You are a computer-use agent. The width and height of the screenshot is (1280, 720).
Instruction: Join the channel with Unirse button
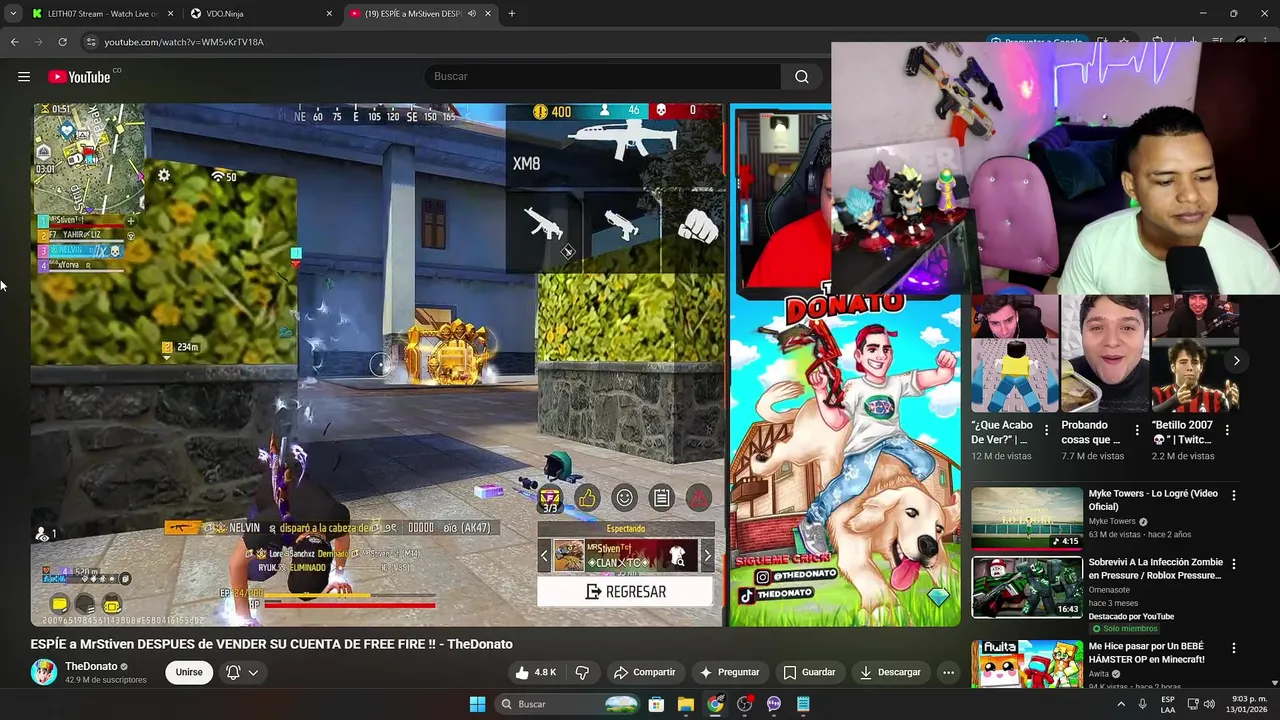click(x=189, y=672)
